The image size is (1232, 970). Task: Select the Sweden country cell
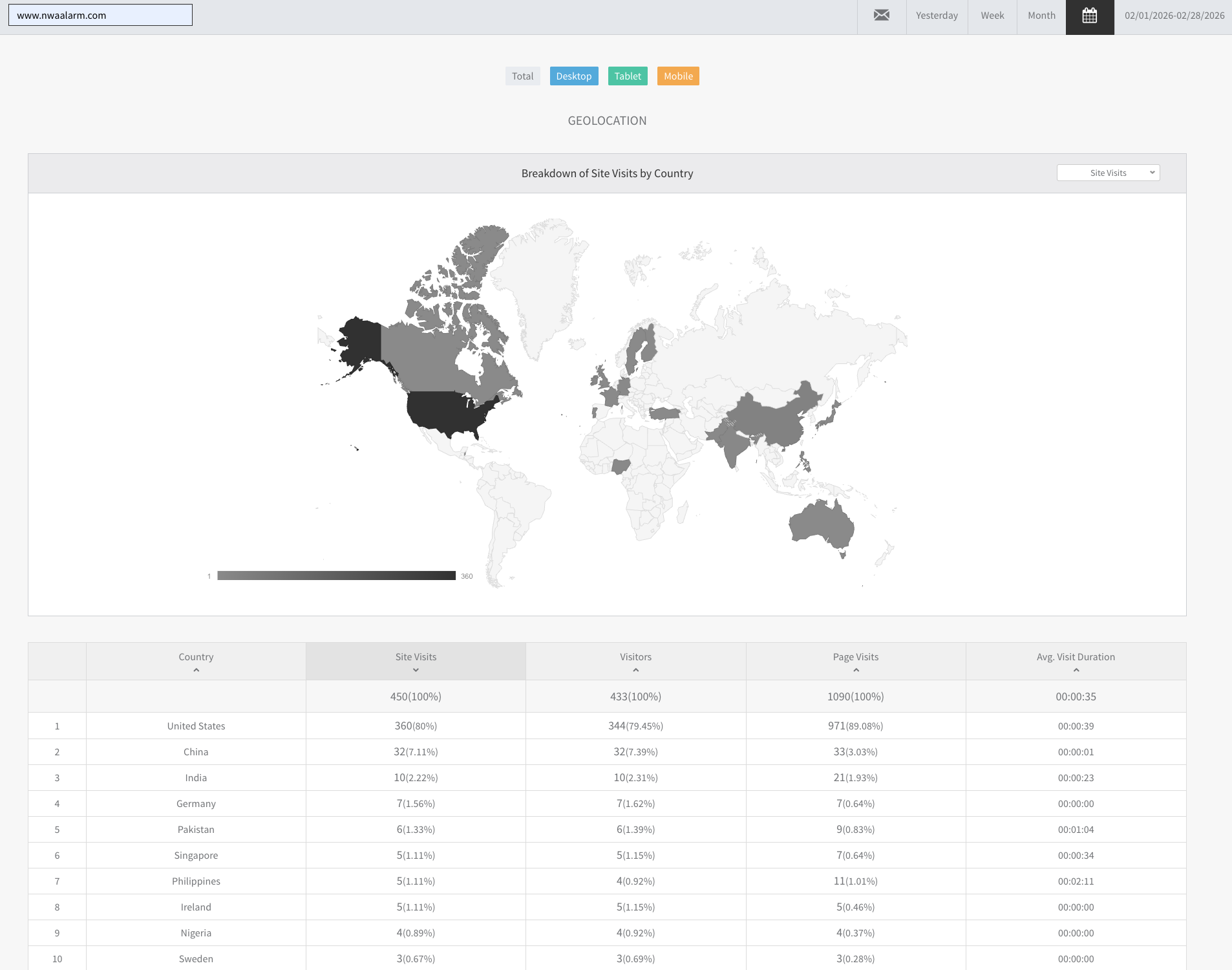tap(196, 958)
